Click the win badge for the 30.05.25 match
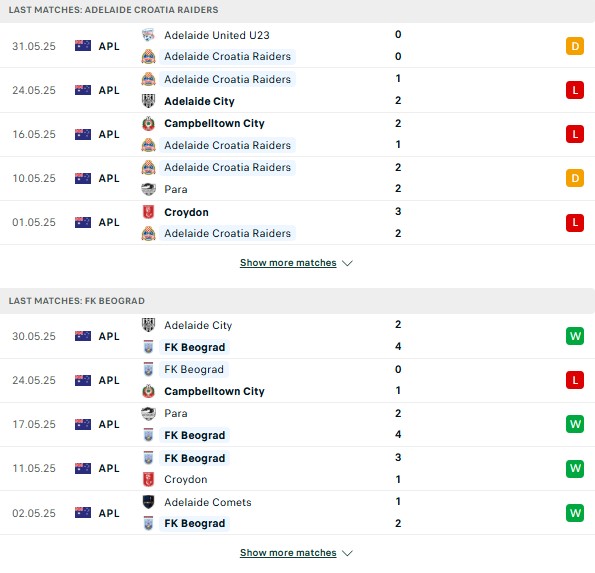 [x=575, y=336]
